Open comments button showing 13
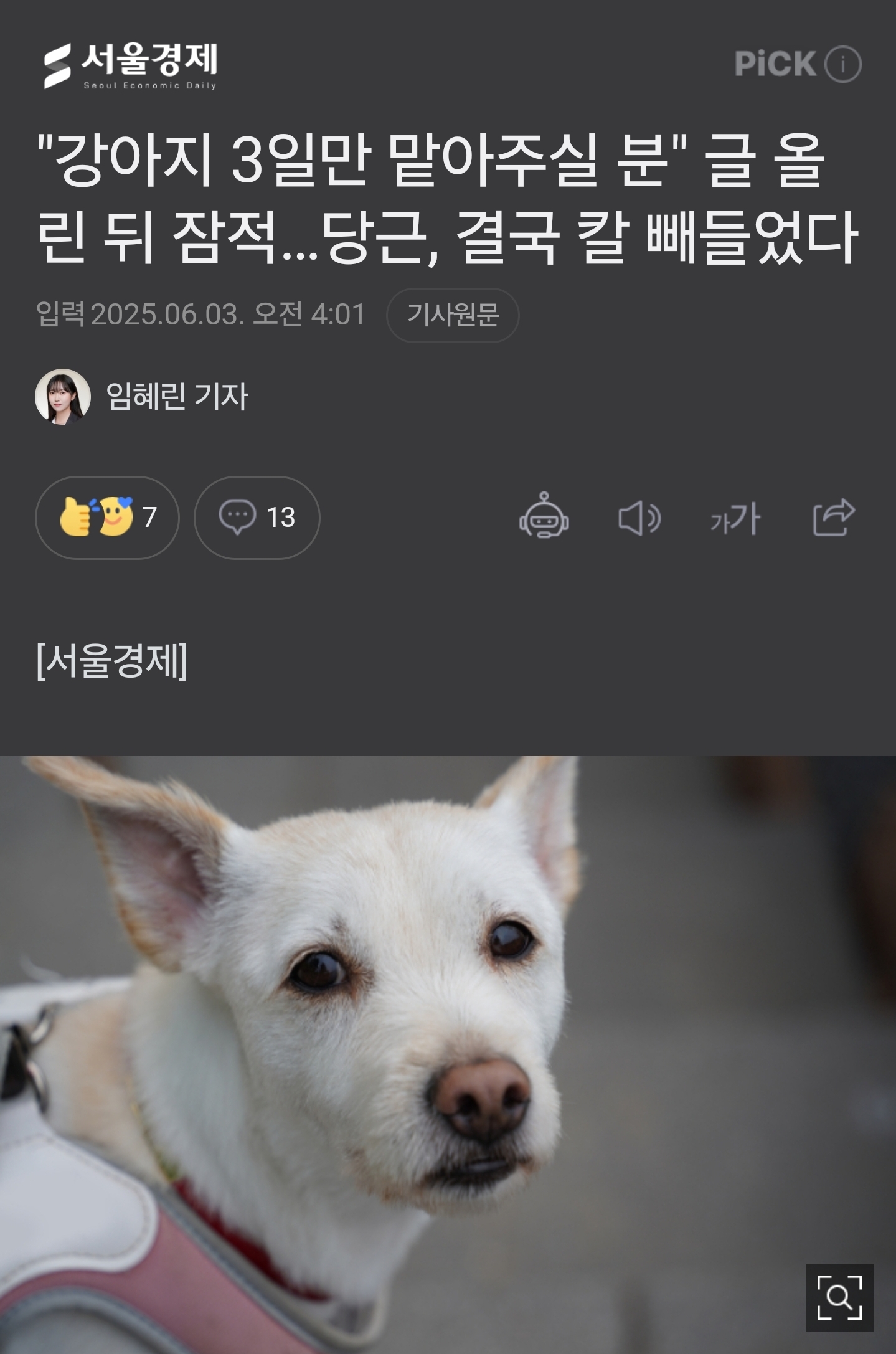Image resolution: width=896 pixels, height=1354 pixels. 257,518
